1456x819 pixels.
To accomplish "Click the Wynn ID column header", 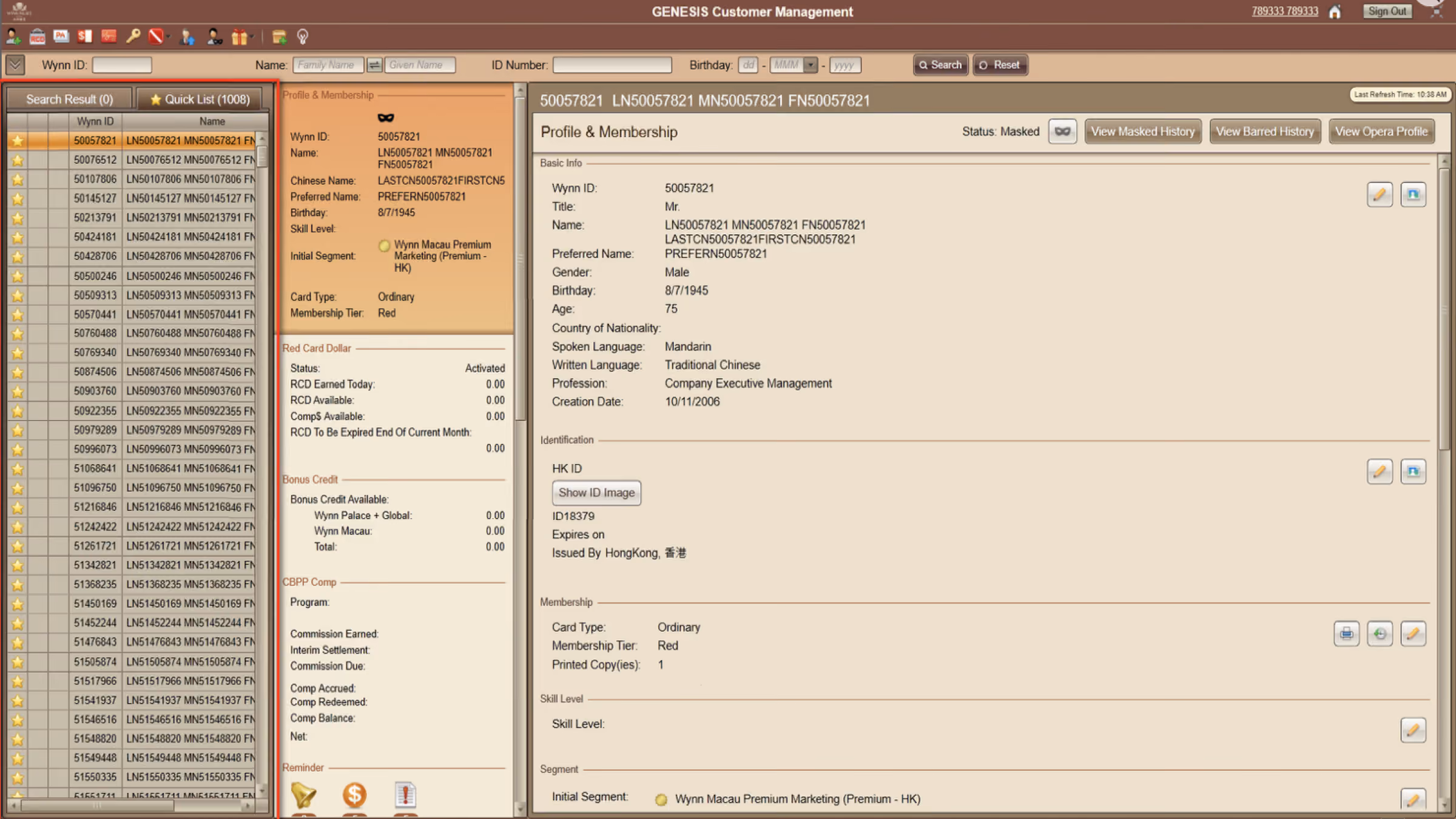I will (x=95, y=121).
